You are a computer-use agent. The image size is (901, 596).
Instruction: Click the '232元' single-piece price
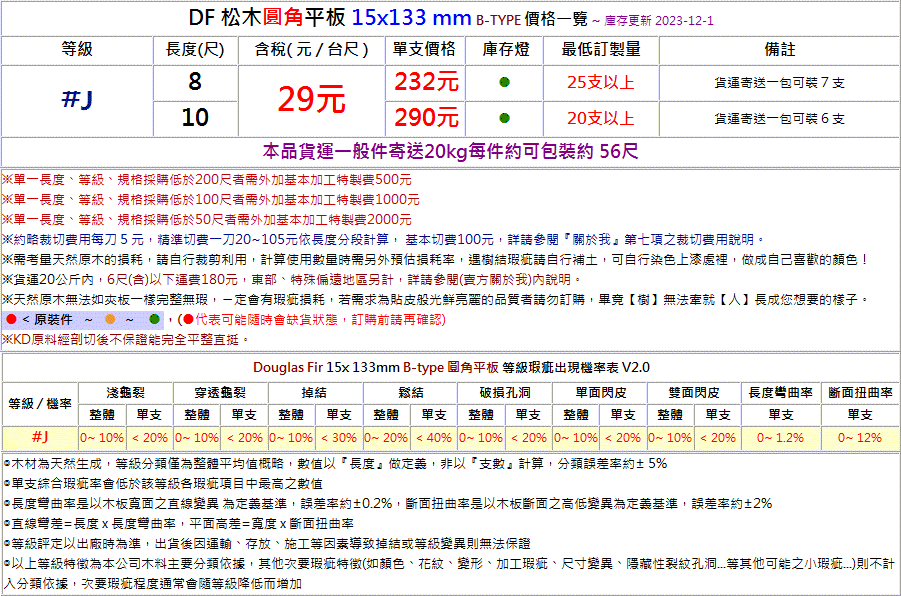(x=426, y=82)
